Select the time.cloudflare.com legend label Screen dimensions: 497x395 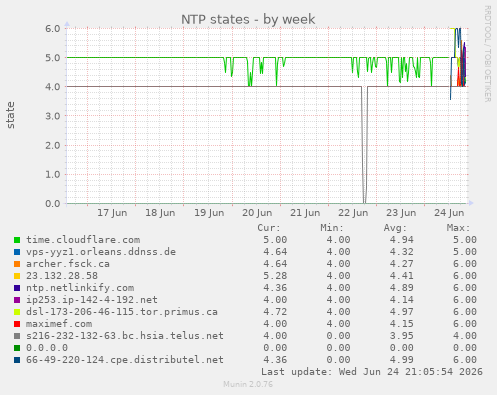83,240
